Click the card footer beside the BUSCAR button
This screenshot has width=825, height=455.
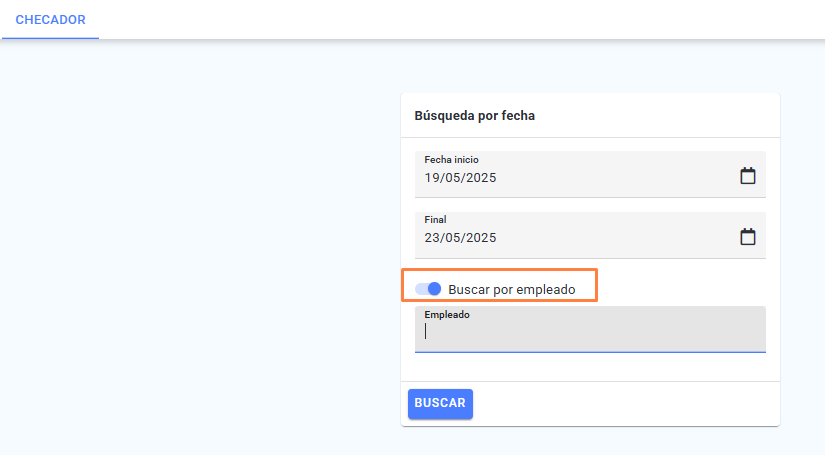(626, 403)
